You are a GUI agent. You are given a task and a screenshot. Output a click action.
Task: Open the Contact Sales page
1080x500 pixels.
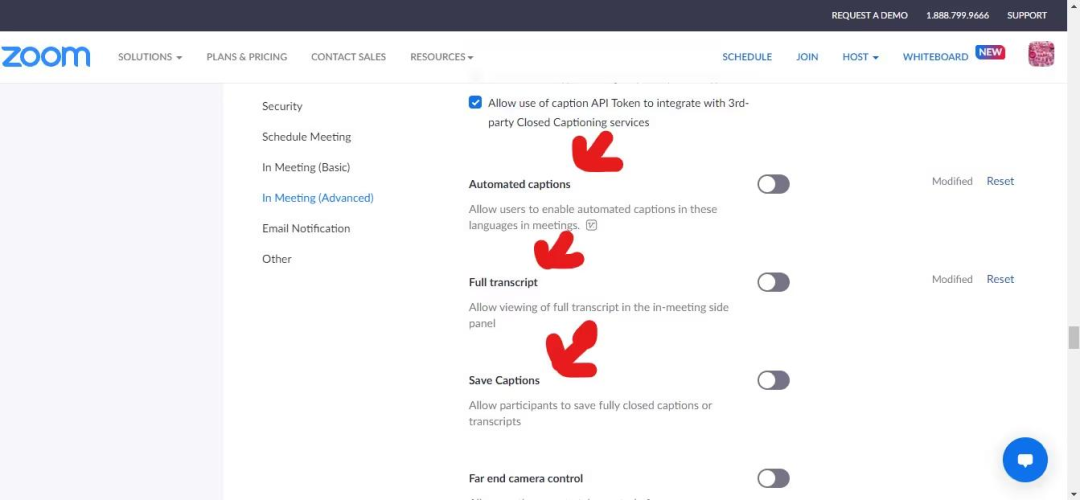click(x=349, y=57)
